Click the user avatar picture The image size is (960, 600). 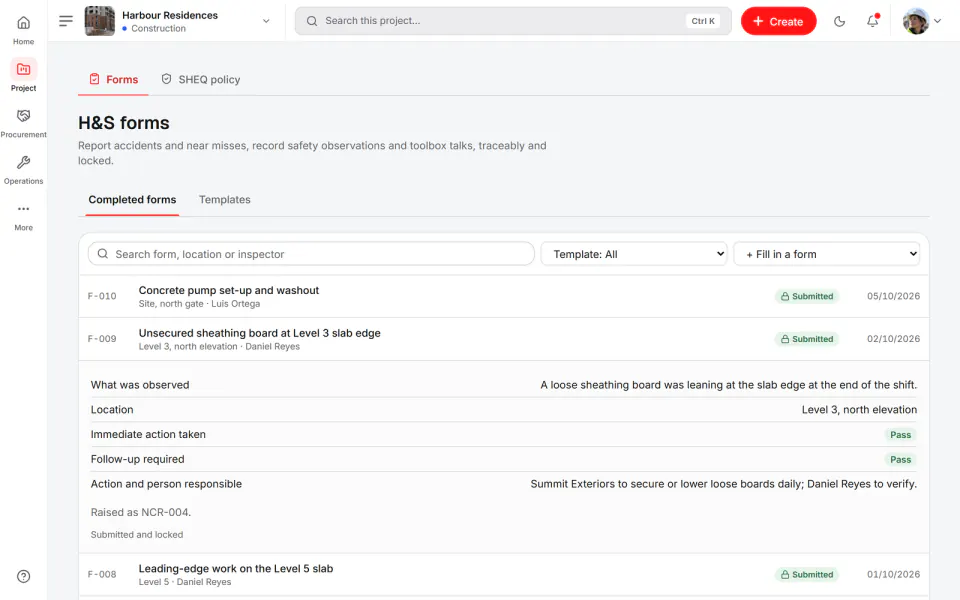[x=916, y=21]
